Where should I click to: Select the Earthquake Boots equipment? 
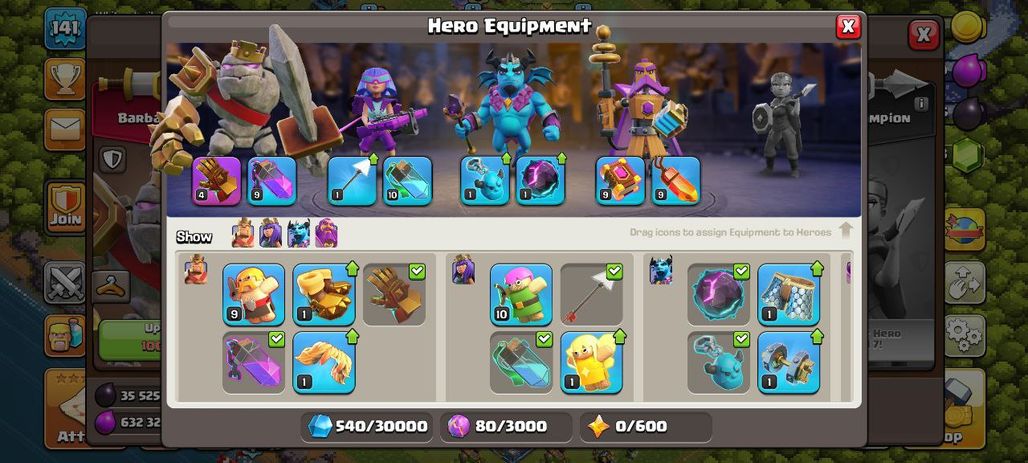click(324, 294)
